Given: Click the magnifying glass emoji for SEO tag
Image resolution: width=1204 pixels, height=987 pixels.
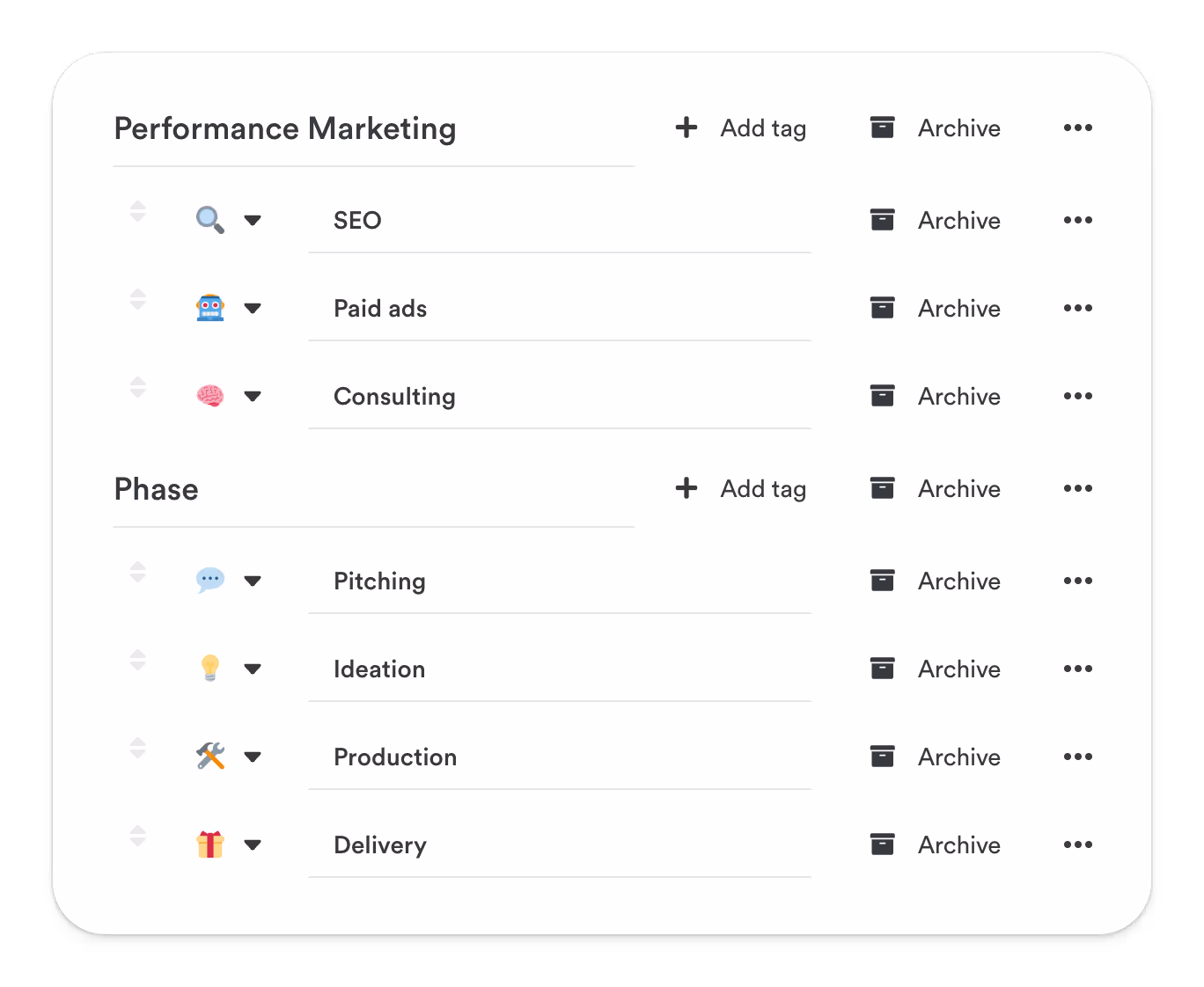Looking at the screenshot, I should click(209, 220).
